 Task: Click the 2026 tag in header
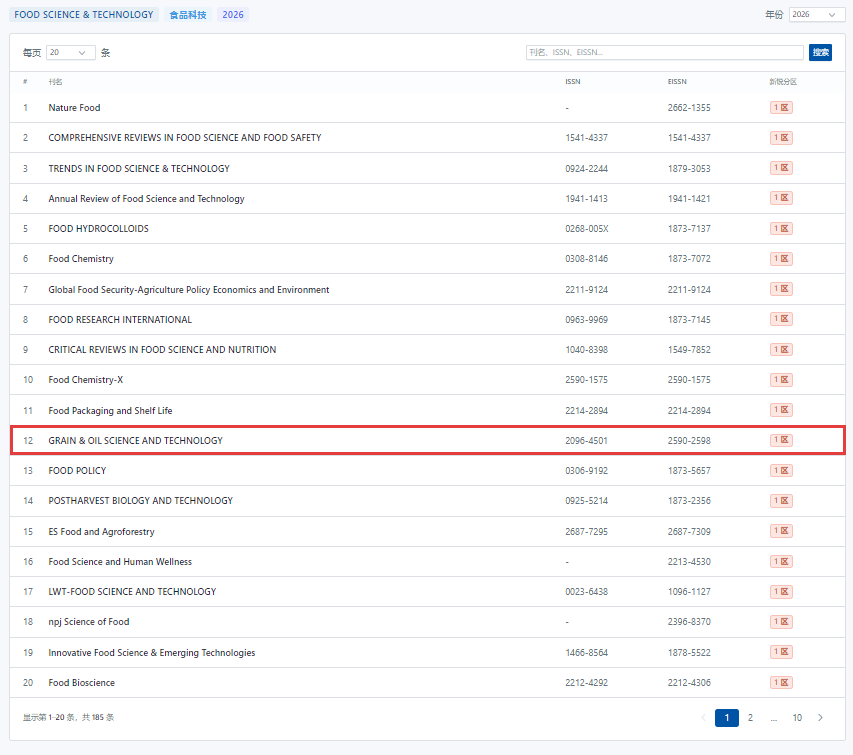pos(233,15)
